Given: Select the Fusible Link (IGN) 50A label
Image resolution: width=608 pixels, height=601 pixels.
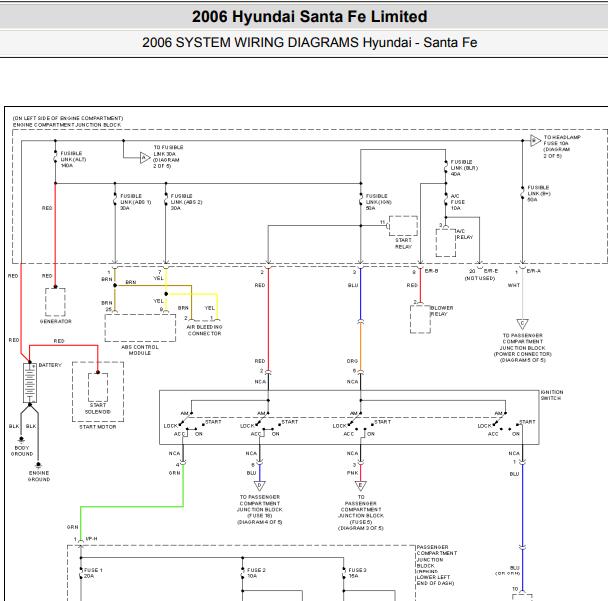Looking at the screenshot, I should (x=379, y=202).
